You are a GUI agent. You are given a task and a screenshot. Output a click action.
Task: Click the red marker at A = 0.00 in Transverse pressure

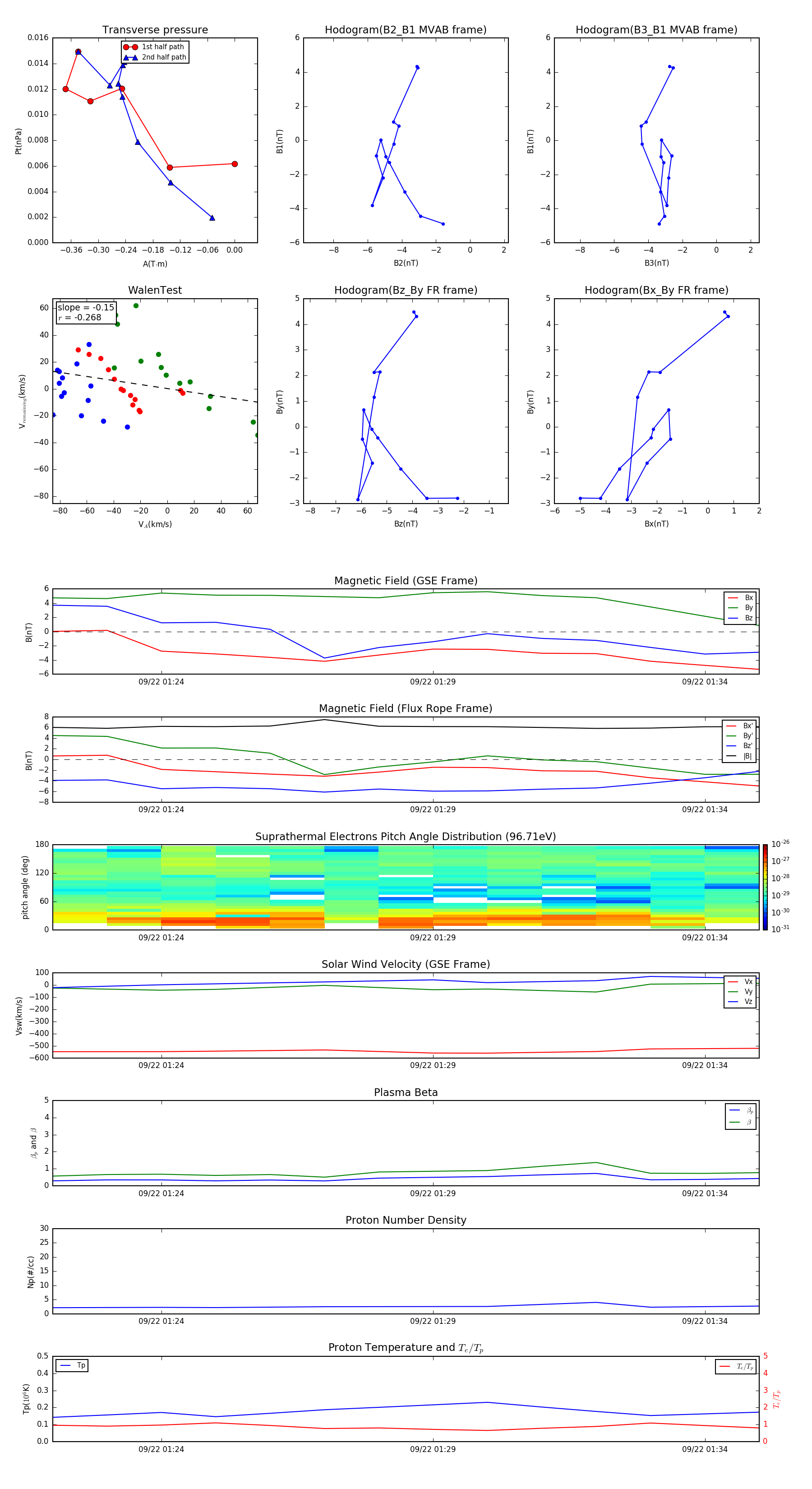(234, 164)
